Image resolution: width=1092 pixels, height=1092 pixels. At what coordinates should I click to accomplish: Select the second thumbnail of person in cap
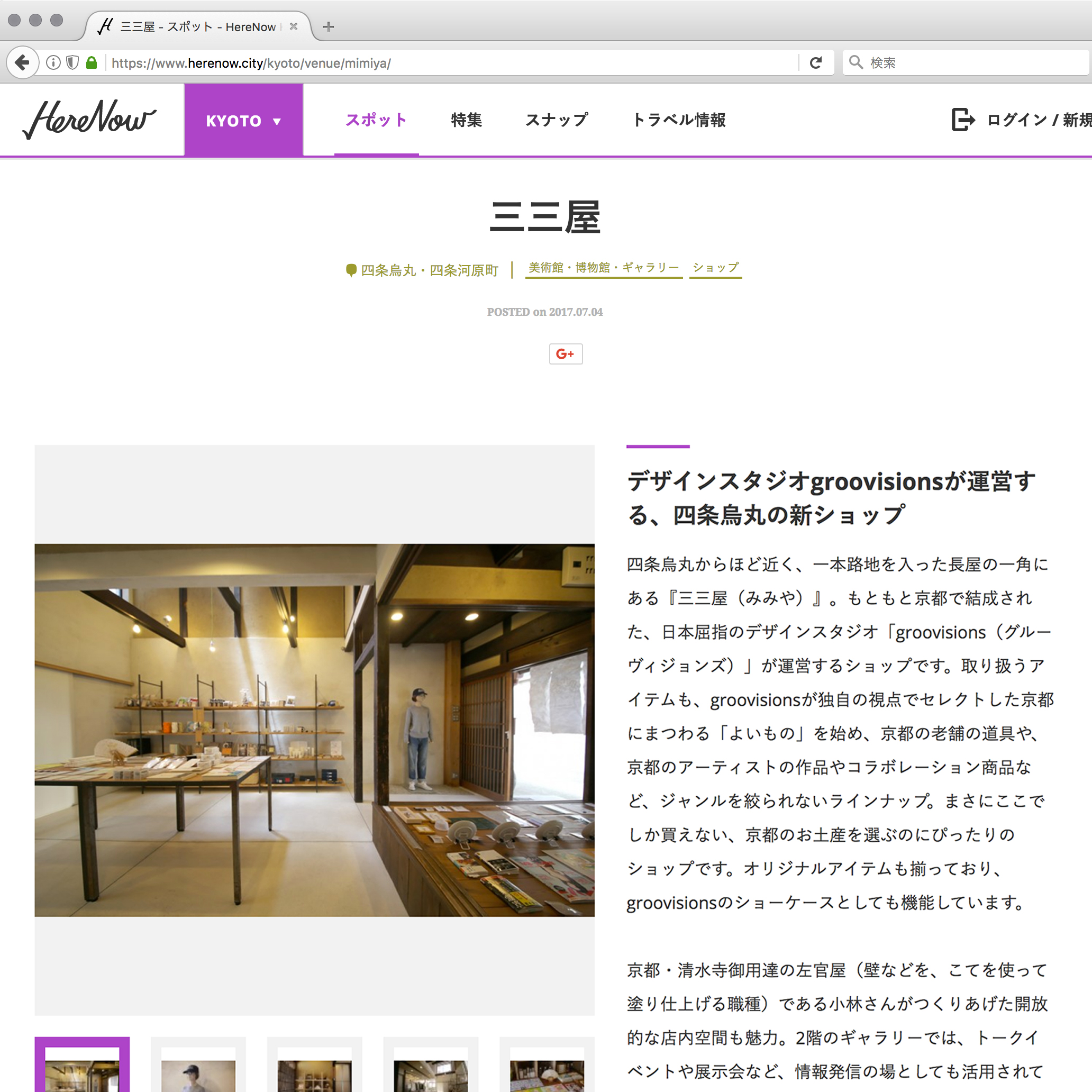click(198, 1065)
